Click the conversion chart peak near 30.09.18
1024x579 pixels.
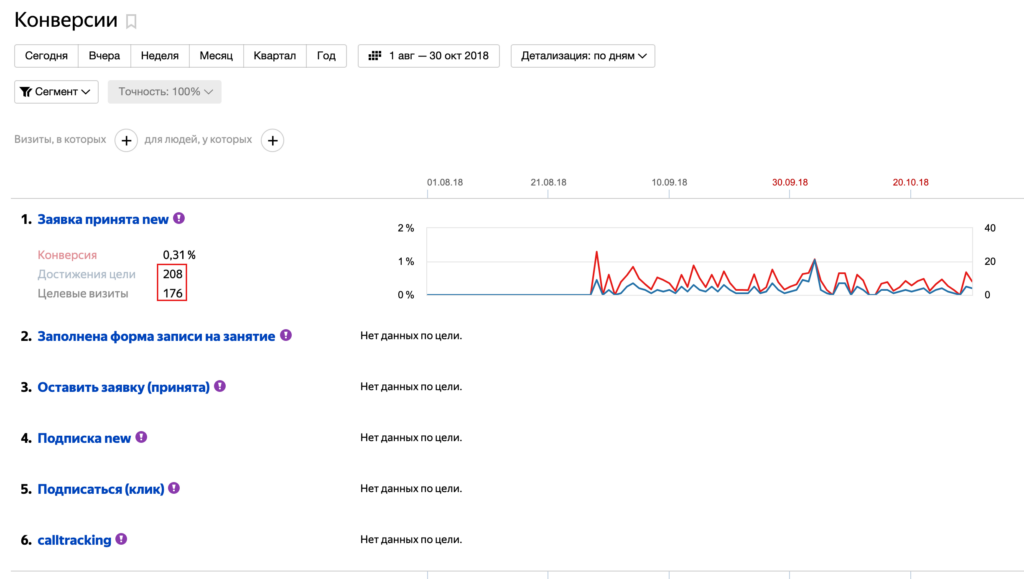pos(814,260)
